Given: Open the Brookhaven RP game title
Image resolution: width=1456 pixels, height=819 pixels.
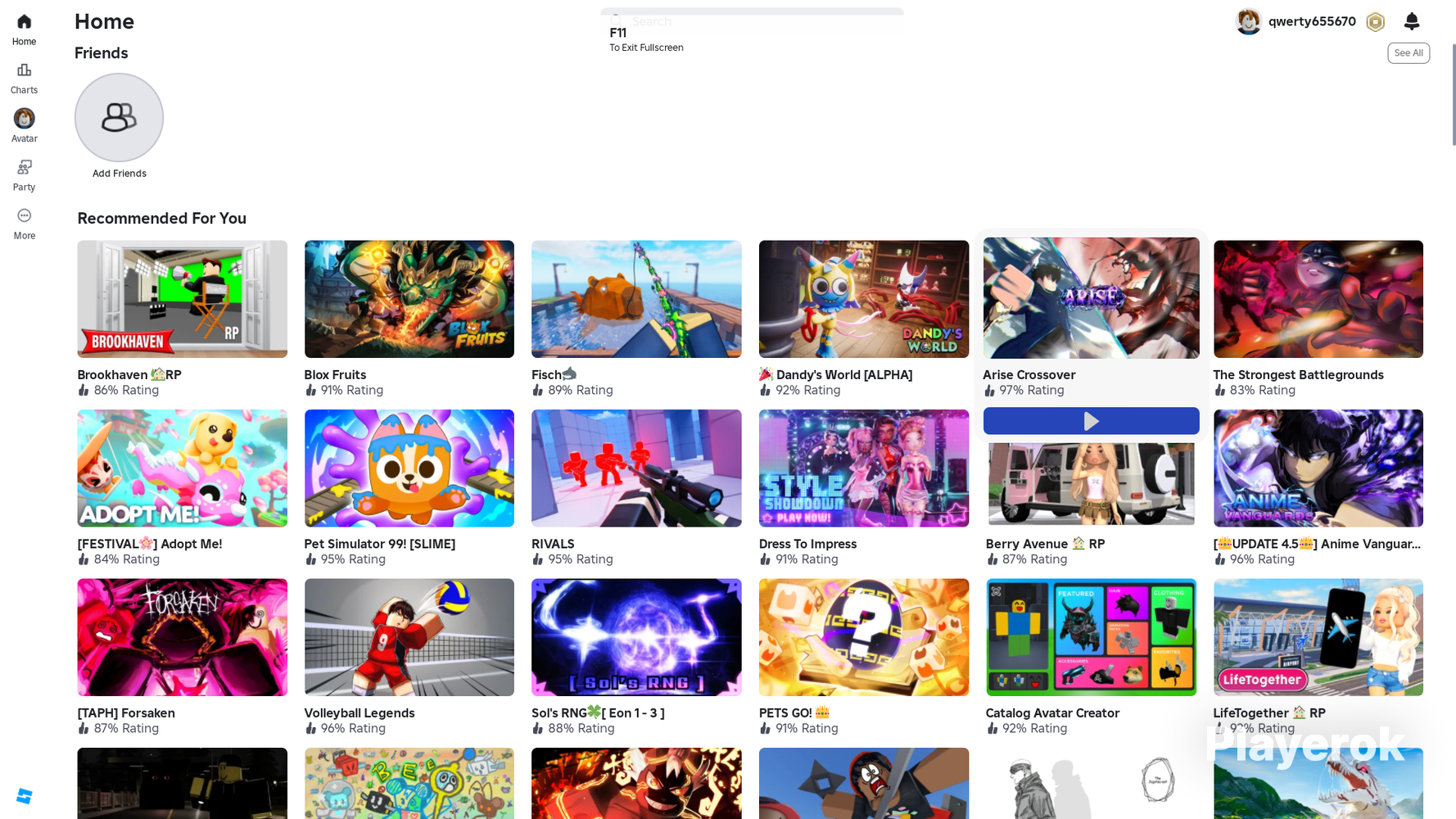Looking at the screenshot, I should pos(129,374).
